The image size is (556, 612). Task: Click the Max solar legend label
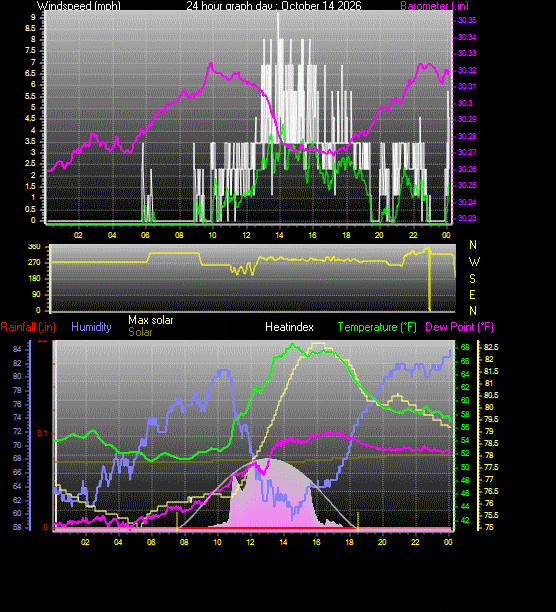(x=151, y=320)
